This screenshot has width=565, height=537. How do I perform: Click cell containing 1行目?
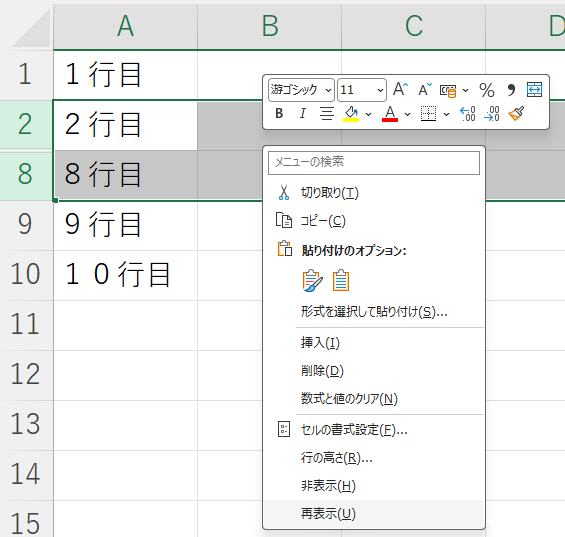coord(125,75)
